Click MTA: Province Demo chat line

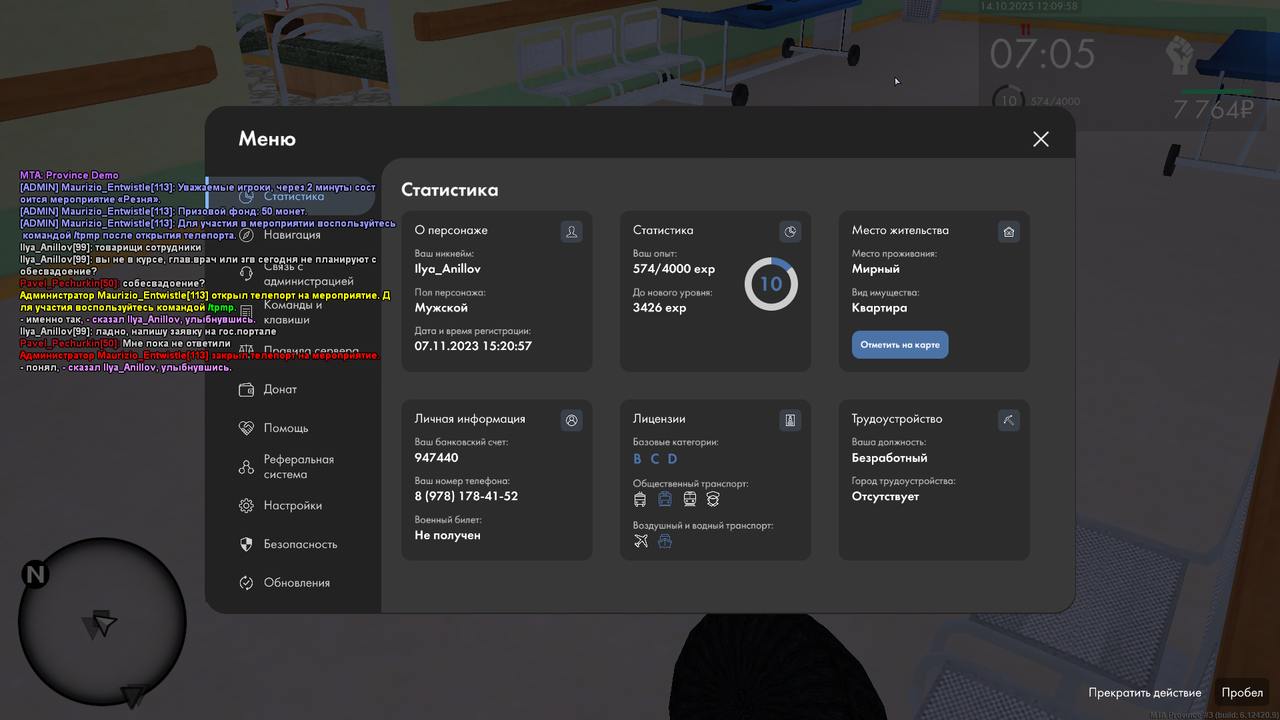(x=69, y=175)
